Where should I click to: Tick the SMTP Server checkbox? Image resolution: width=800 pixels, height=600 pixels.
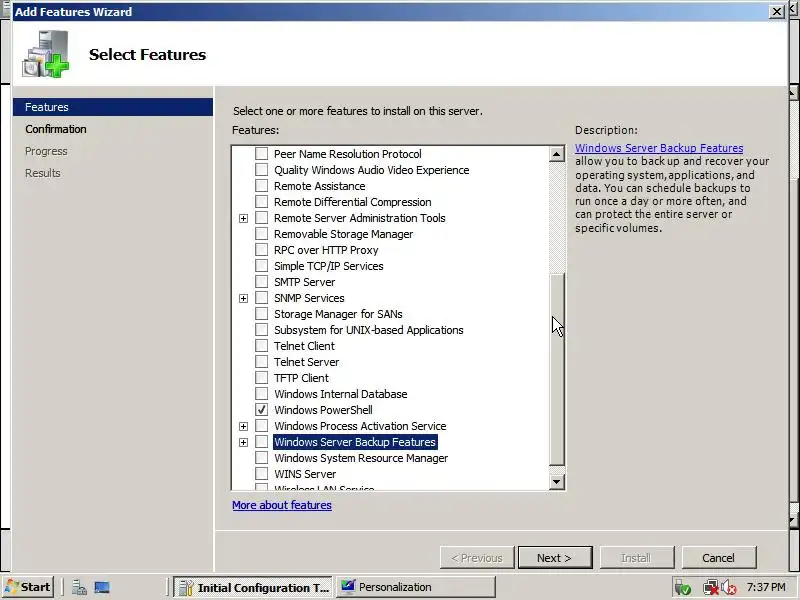tap(261, 282)
